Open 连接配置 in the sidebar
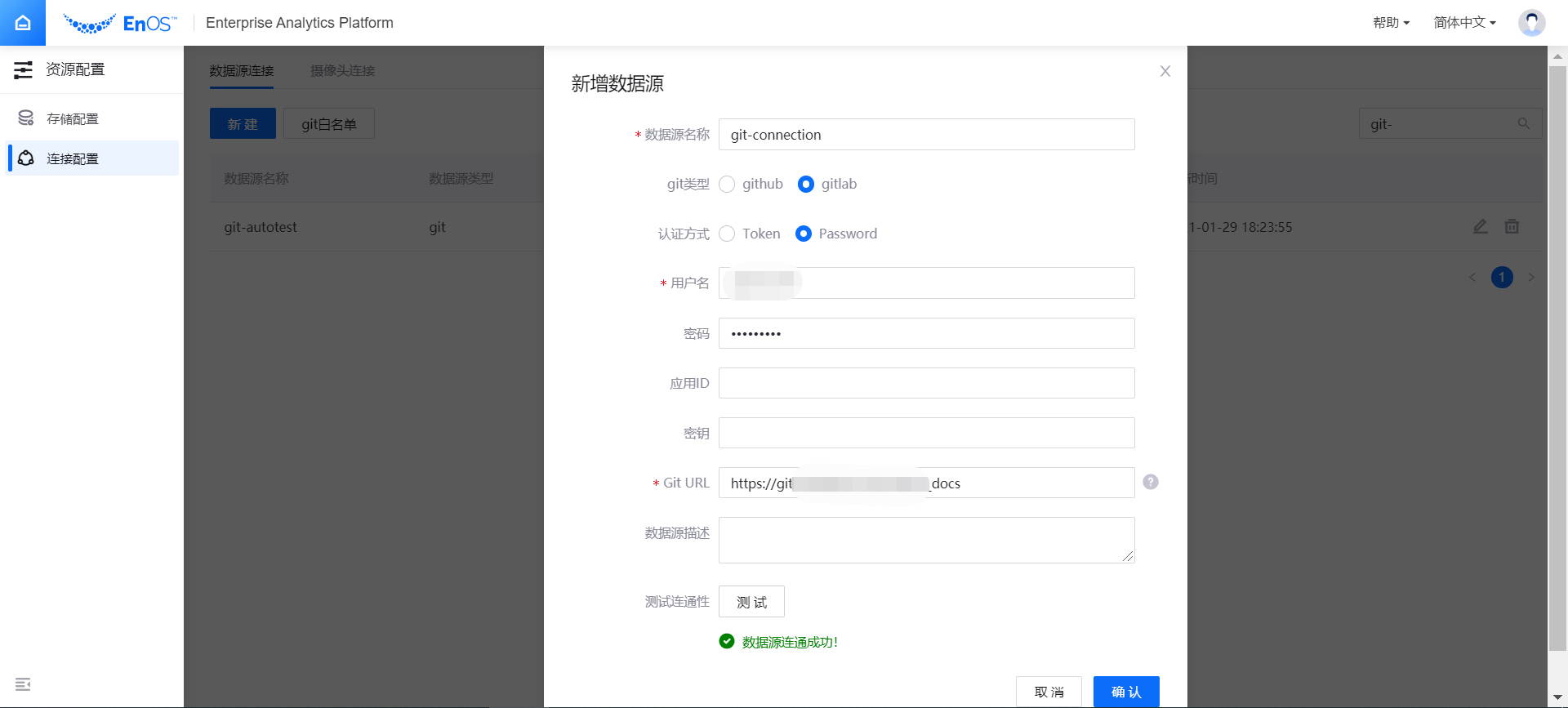 point(91,158)
